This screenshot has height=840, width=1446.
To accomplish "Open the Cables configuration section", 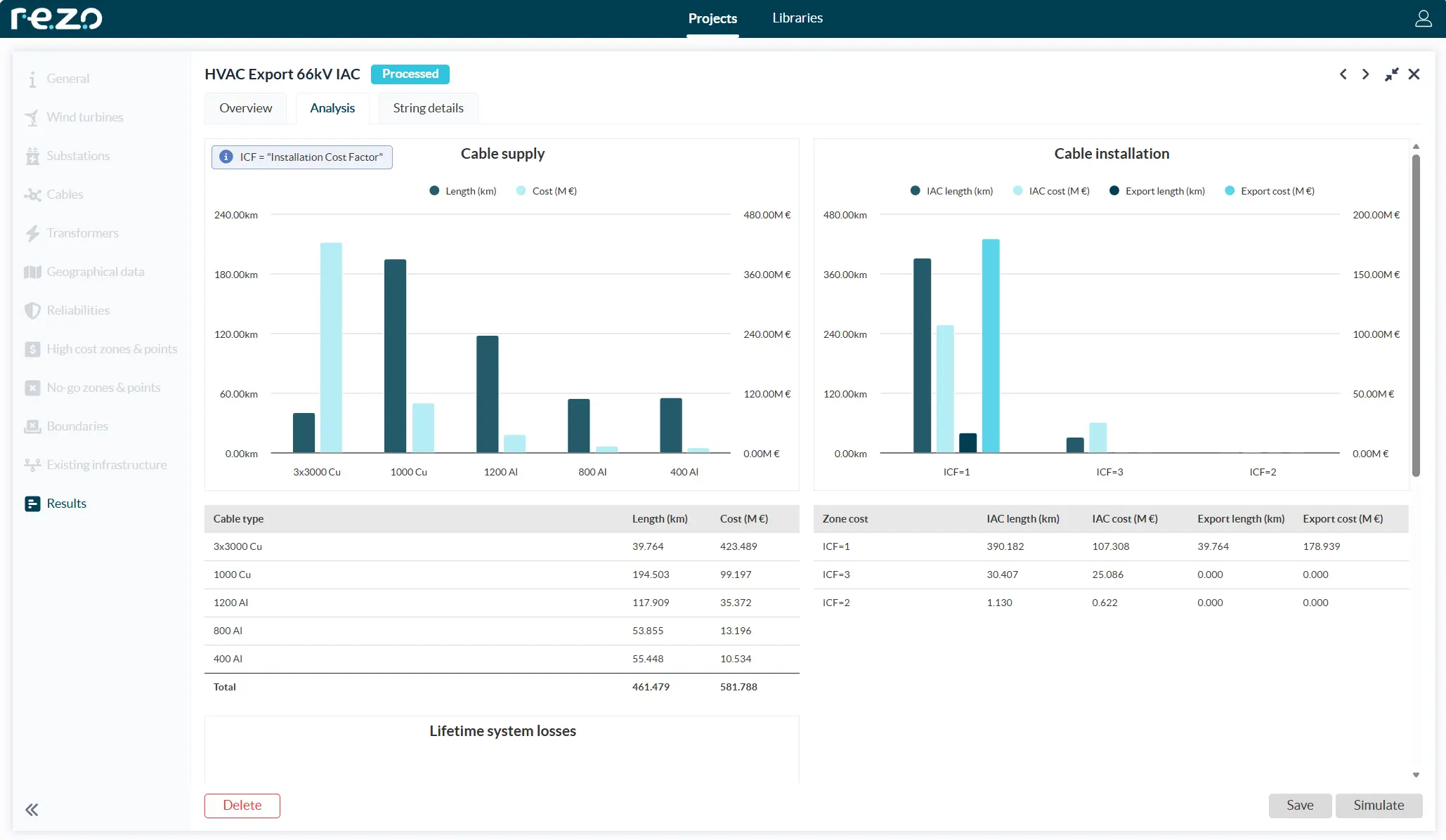I will 65,194.
